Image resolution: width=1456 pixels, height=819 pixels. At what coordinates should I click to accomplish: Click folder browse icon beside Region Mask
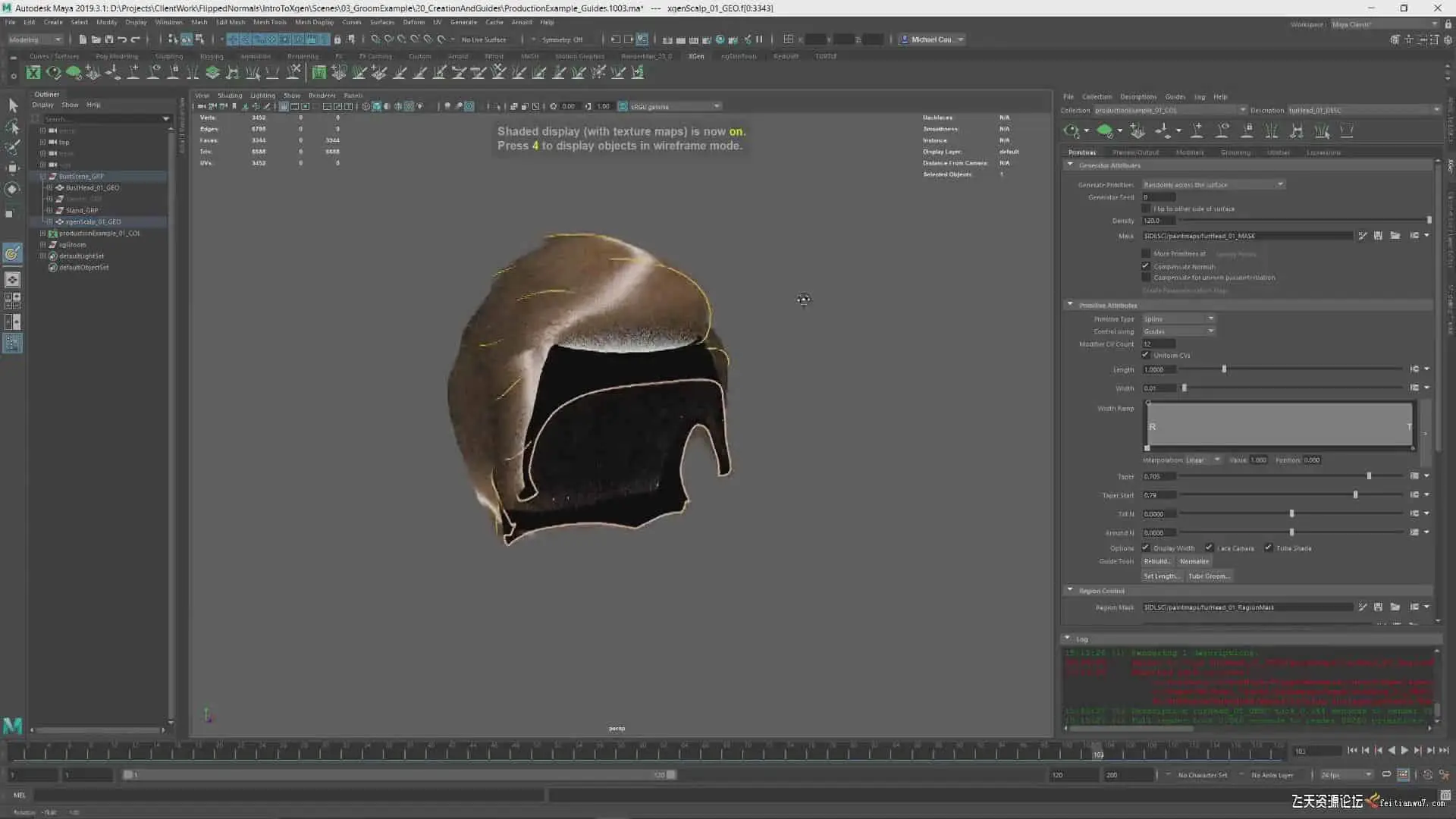point(1395,607)
